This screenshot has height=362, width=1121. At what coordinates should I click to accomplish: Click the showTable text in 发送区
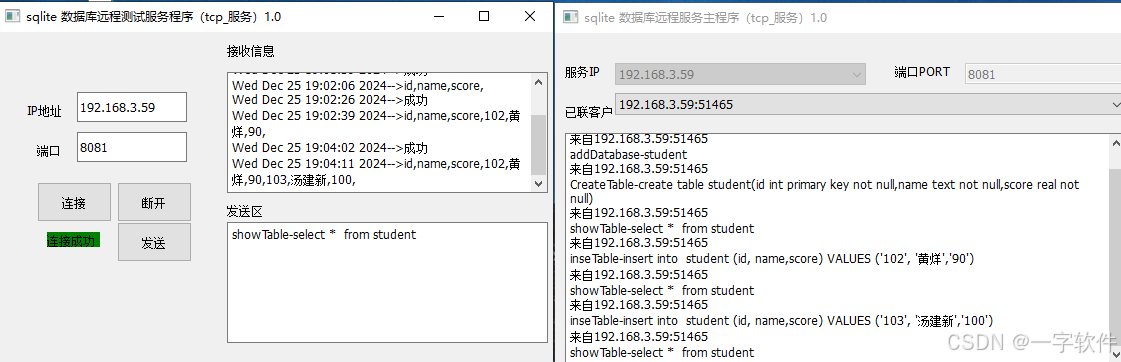[x=324, y=235]
